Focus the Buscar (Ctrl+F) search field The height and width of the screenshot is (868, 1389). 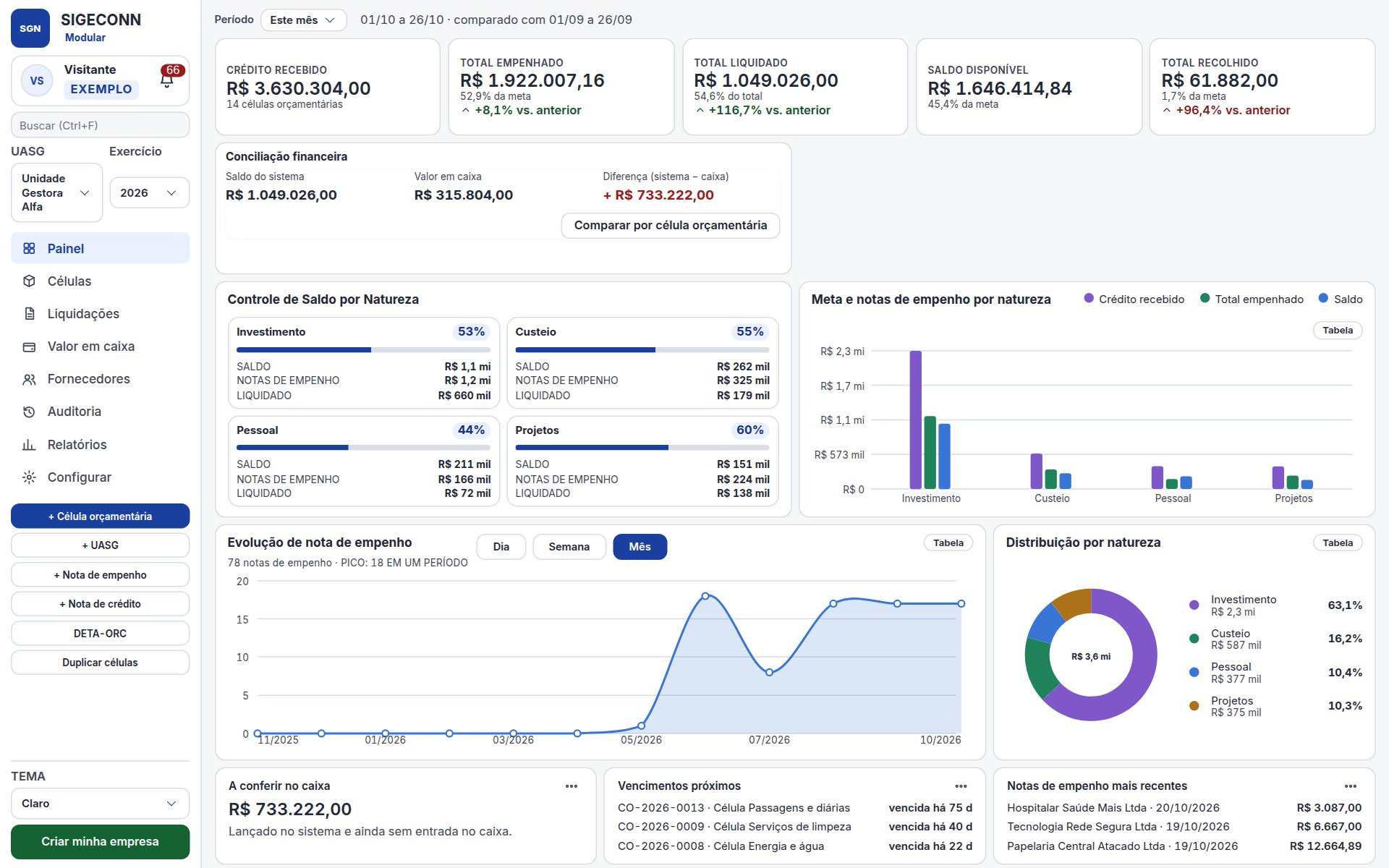pyautogui.click(x=100, y=125)
